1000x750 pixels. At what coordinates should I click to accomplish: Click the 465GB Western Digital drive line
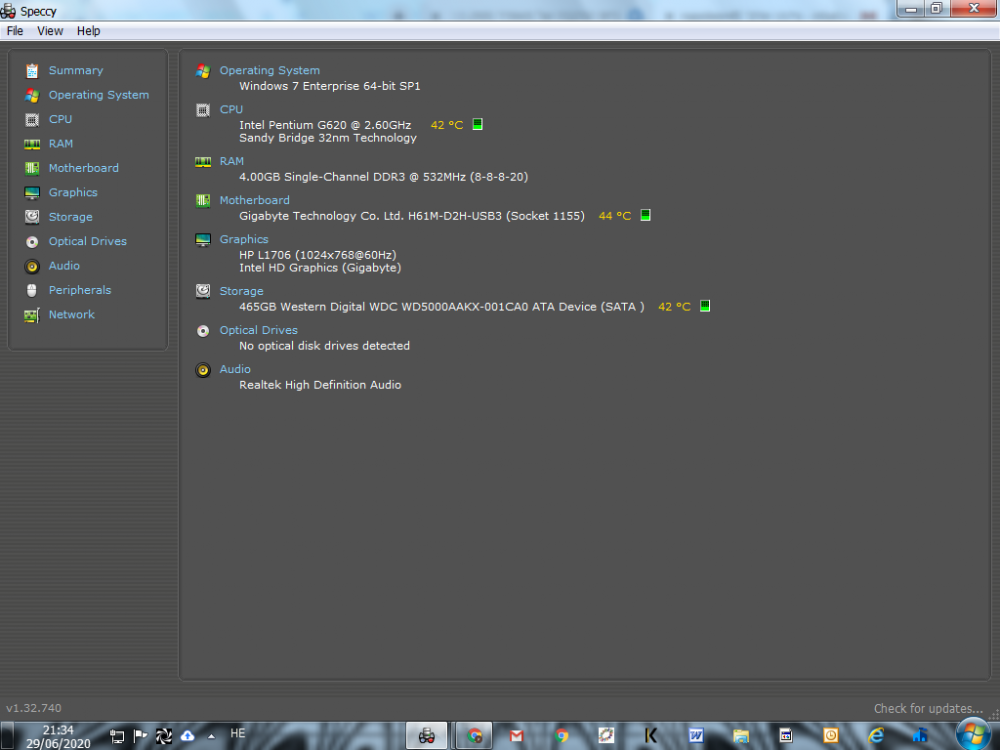click(442, 307)
